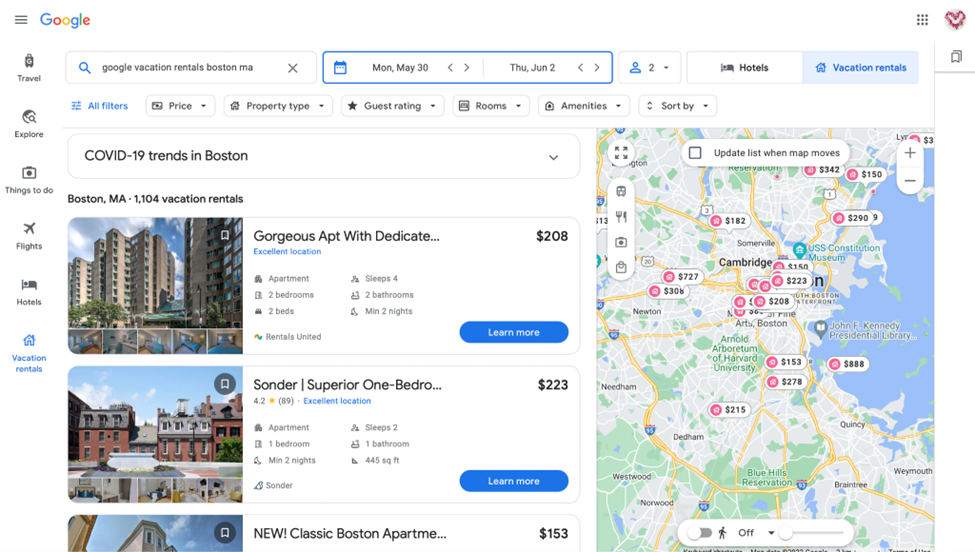Open the calendar date picker icon
The height and width of the screenshot is (552, 975).
pyautogui.click(x=340, y=67)
